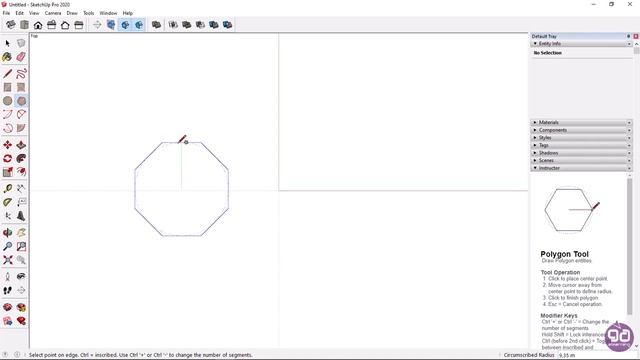Screen dimensions: 640x360
Task: Choose the Look Around eye tool
Action: pyautogui.click(x=21, y=277)
